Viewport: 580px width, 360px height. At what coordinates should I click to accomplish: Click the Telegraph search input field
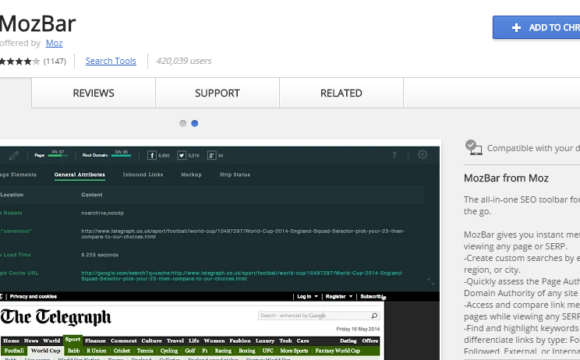pos(314,316)
